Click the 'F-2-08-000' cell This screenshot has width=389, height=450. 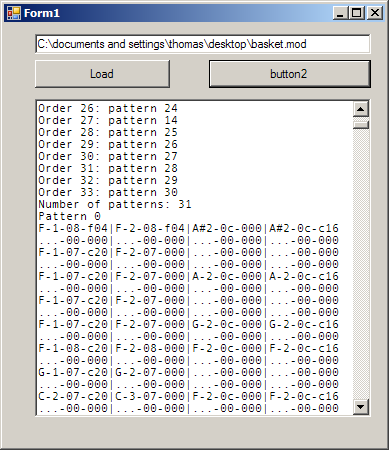(x=150, y=348)
